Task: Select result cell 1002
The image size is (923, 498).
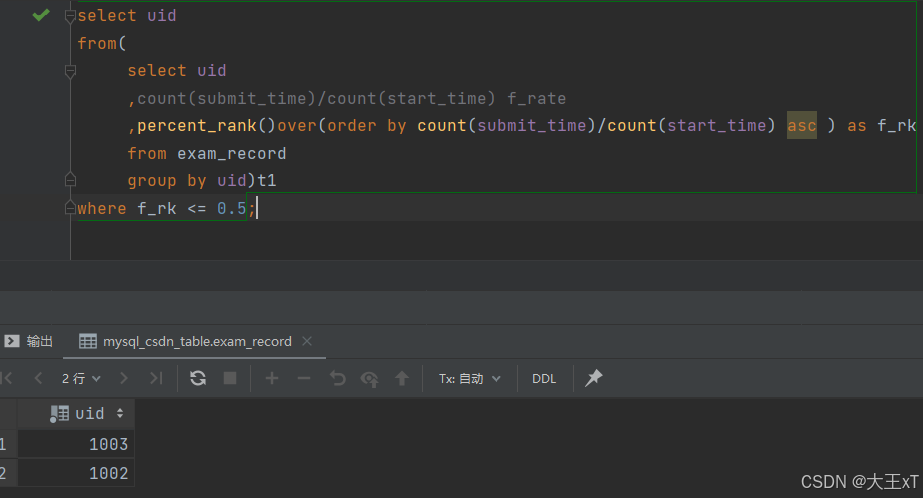Action: [x=77, y=473]
